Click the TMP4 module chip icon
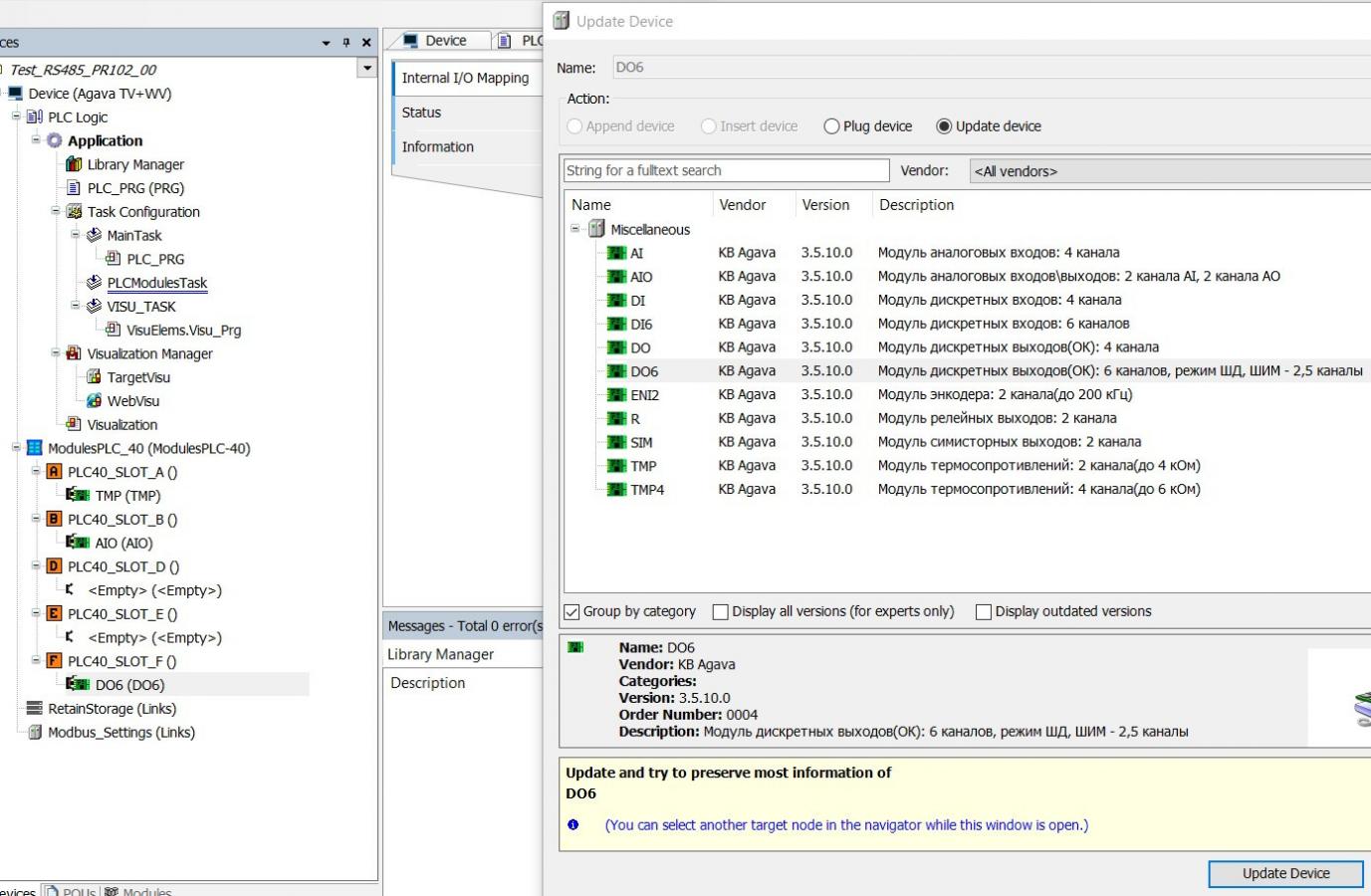Image resolution: width=1371 pixels, height=896 pixels. point(616,490)
